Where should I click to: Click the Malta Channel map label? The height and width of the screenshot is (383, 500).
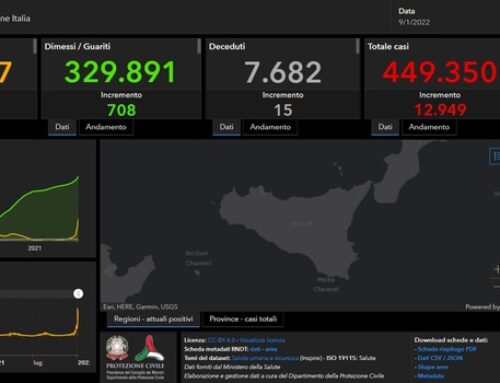tap(326, 284)
